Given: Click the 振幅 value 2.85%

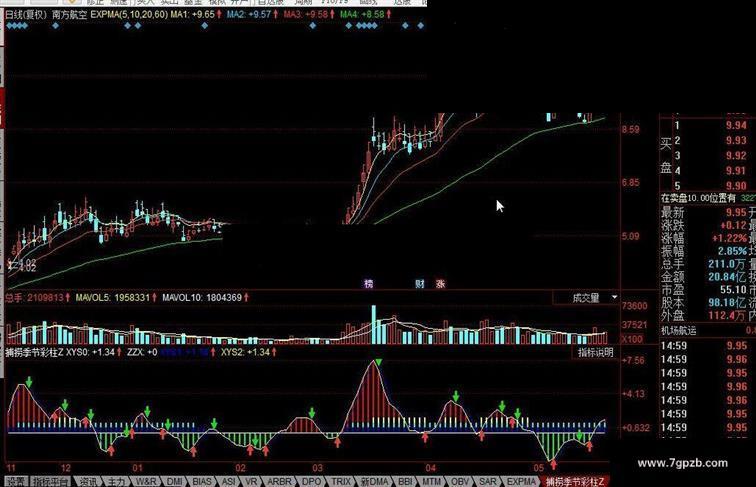Looking at the screenshot, I should (732, 251).
